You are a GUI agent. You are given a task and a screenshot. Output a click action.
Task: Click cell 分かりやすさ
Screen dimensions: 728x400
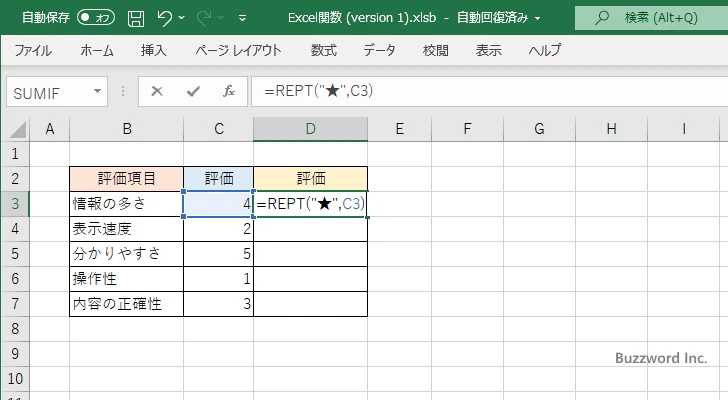coord(127,254)
